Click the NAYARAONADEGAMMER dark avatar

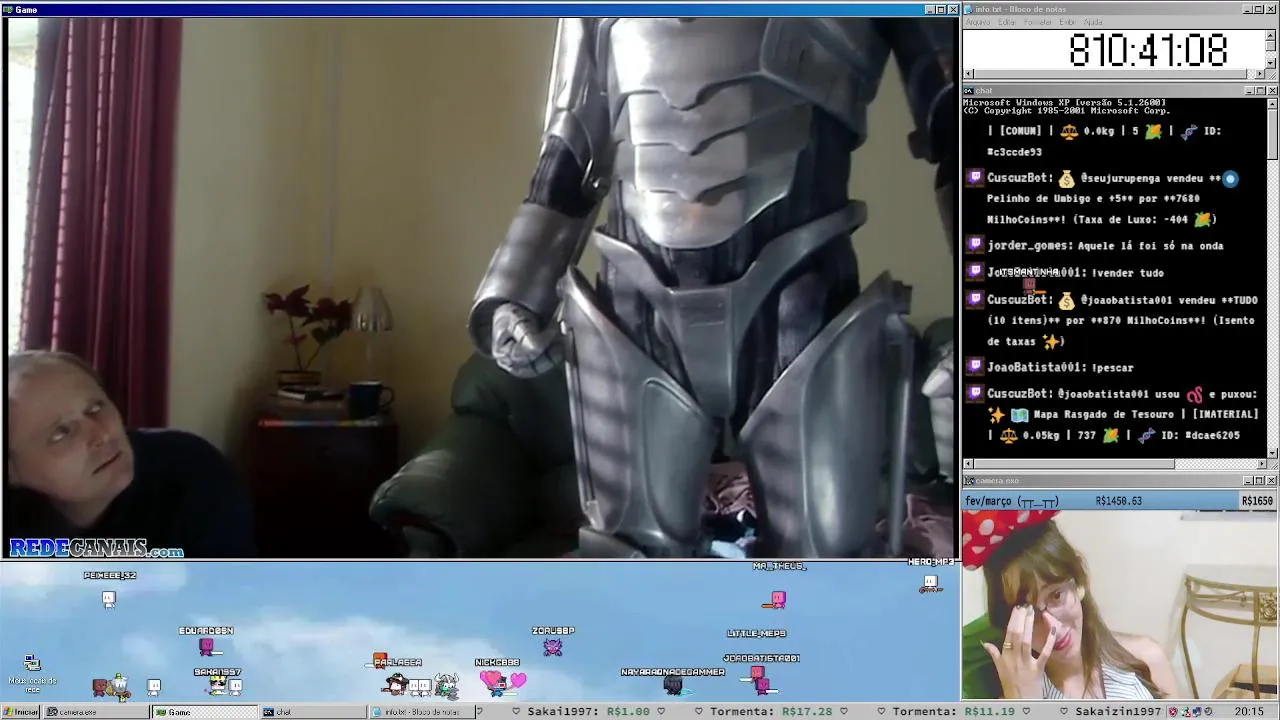pos(672,685)
